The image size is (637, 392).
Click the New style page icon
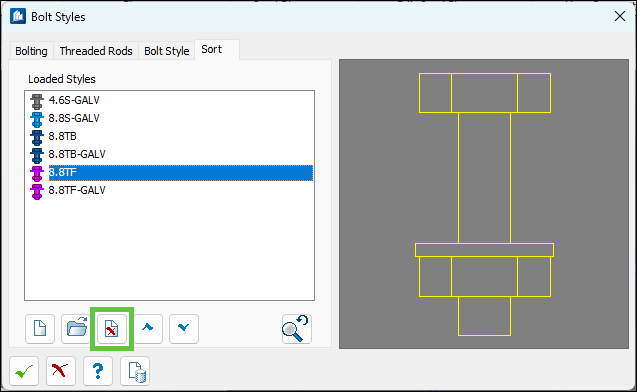pyautogui.click(x=40, y=329)
